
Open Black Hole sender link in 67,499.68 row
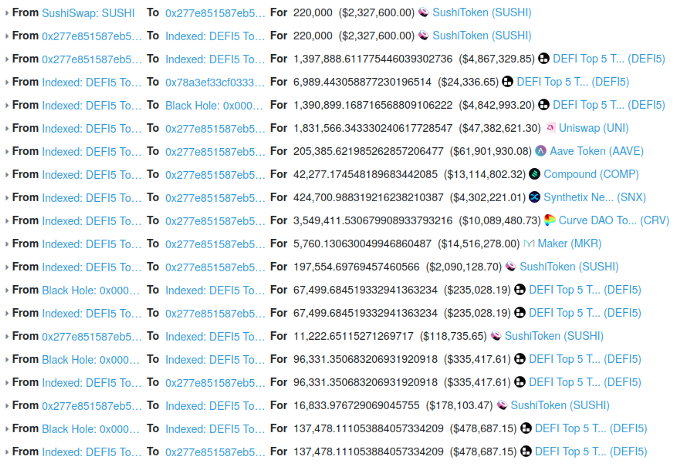pos(90,290)
